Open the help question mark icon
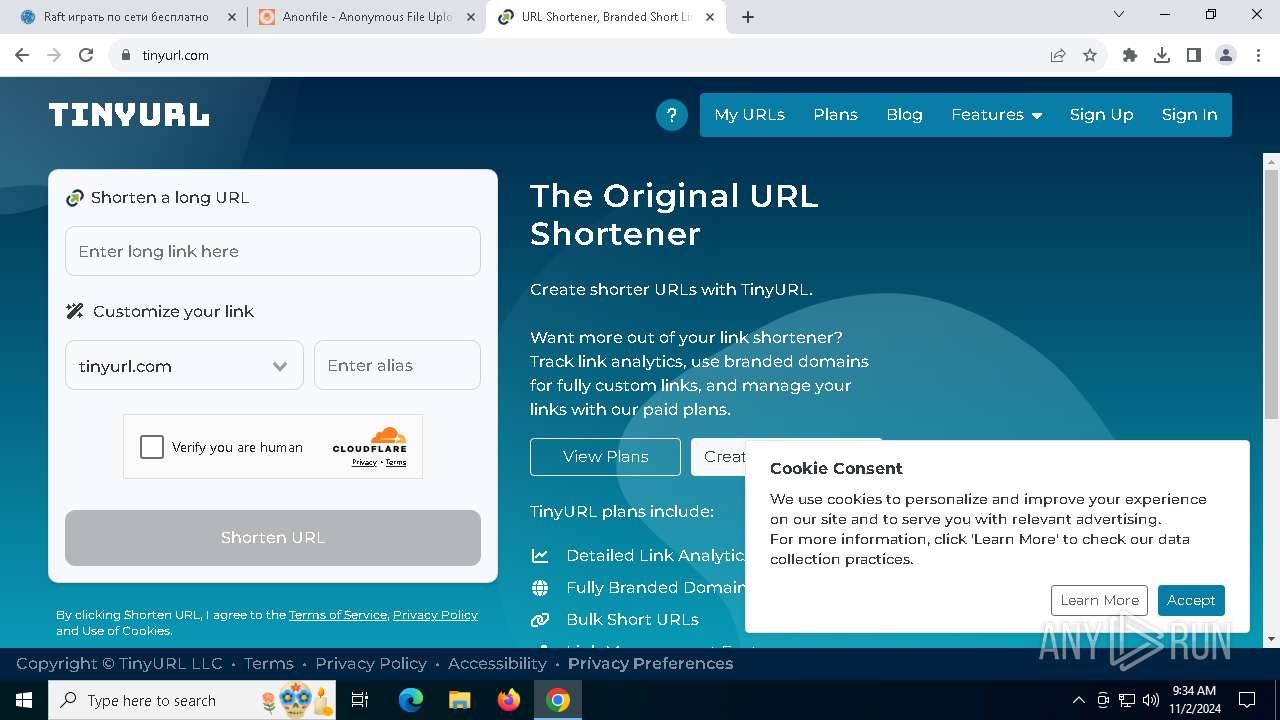1280x720 pixels. (672, 115)
